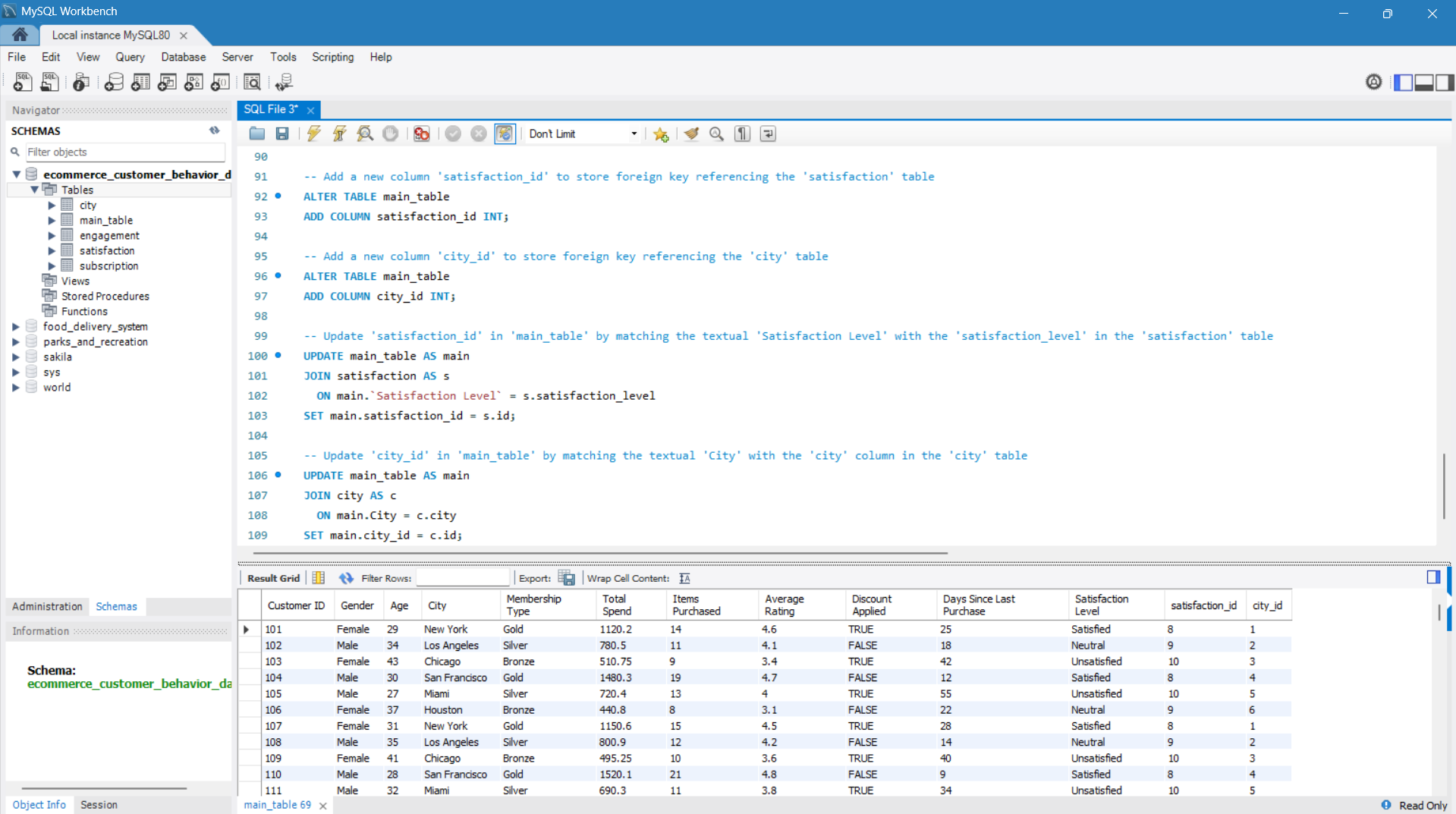
Task: Open the schema inspector icon
Action: 81,82
